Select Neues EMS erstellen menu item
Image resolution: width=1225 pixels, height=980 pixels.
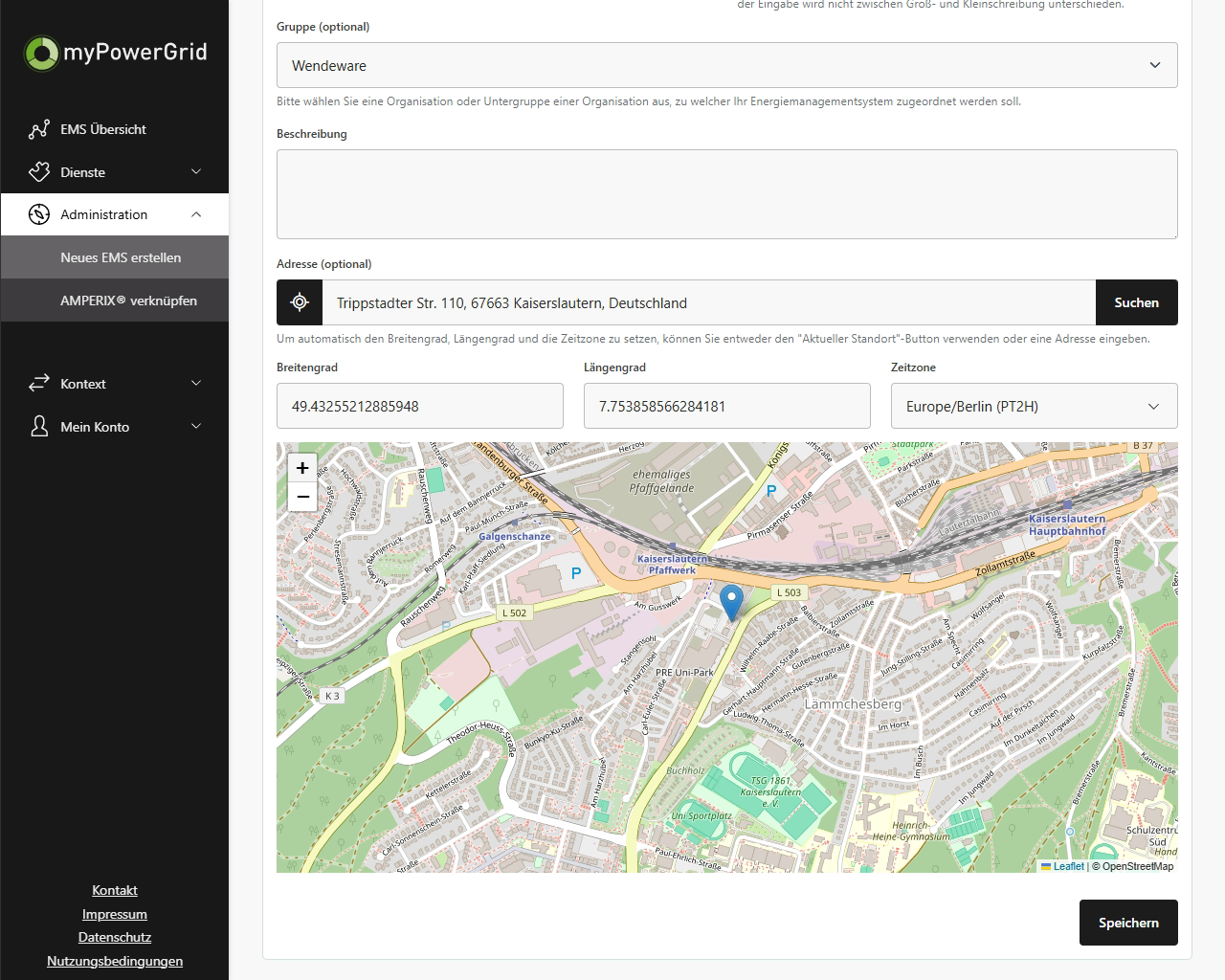click(x=115, y=257)
